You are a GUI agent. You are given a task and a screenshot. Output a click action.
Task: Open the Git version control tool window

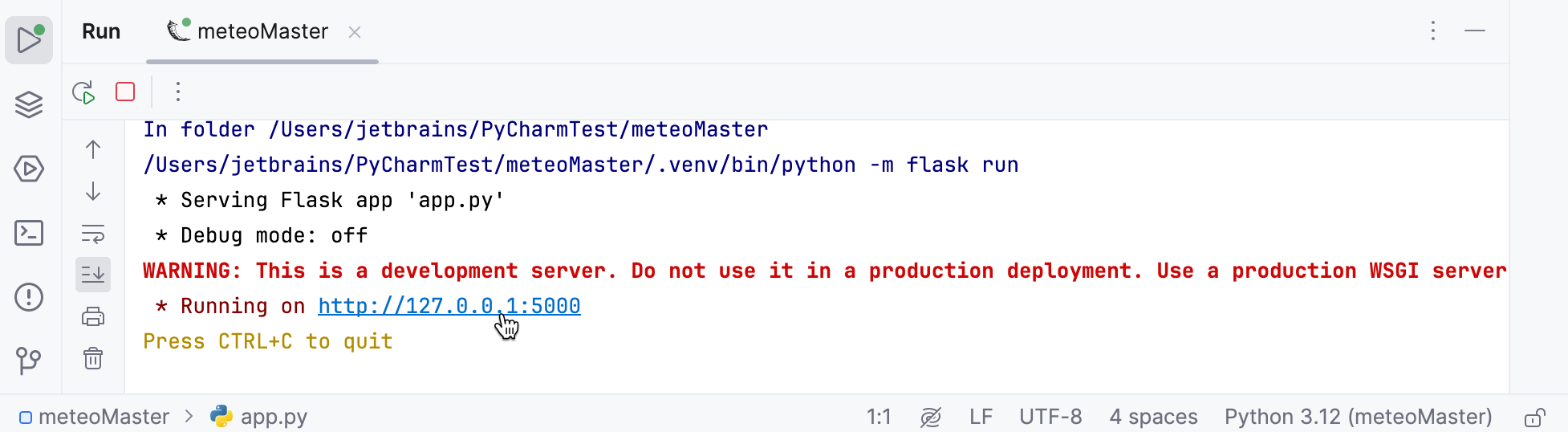coord(29,361)
